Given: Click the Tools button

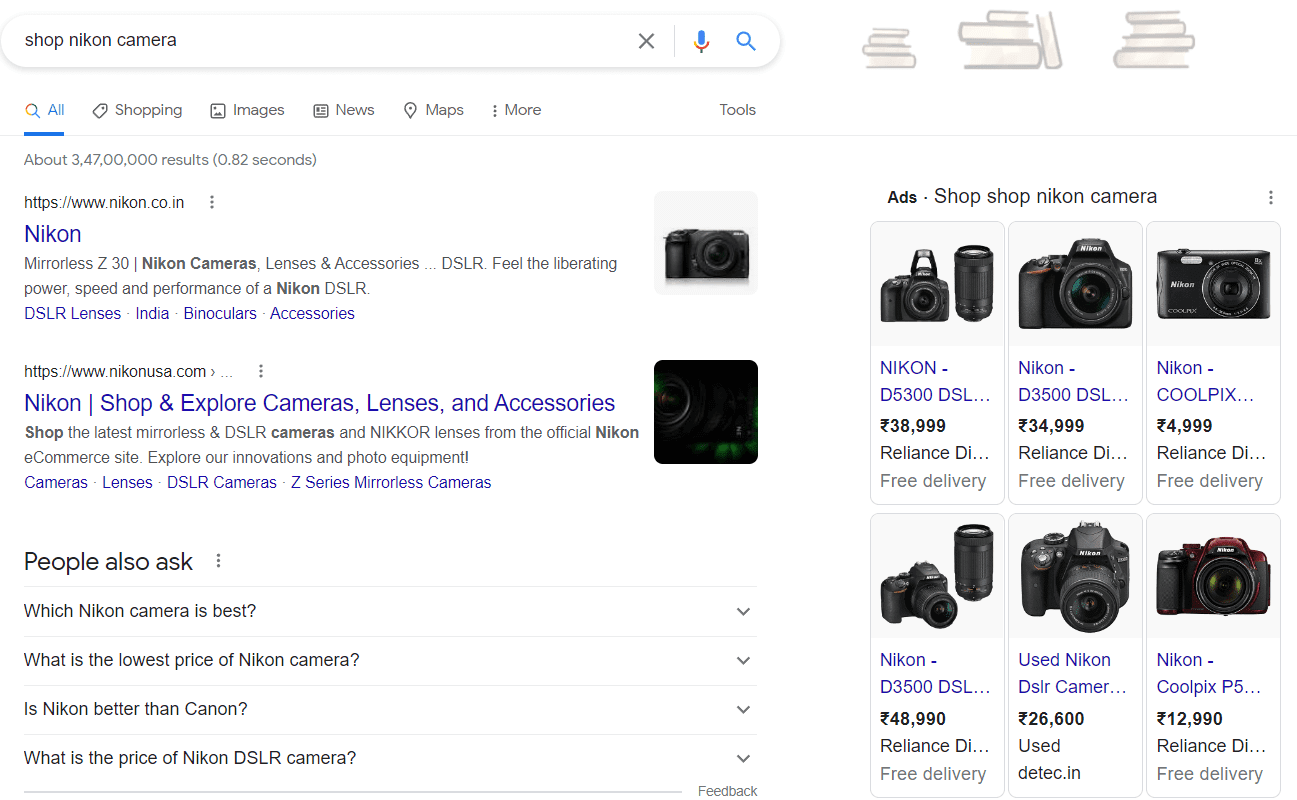Looking at the screenshot, I should (x=737, y=110).
